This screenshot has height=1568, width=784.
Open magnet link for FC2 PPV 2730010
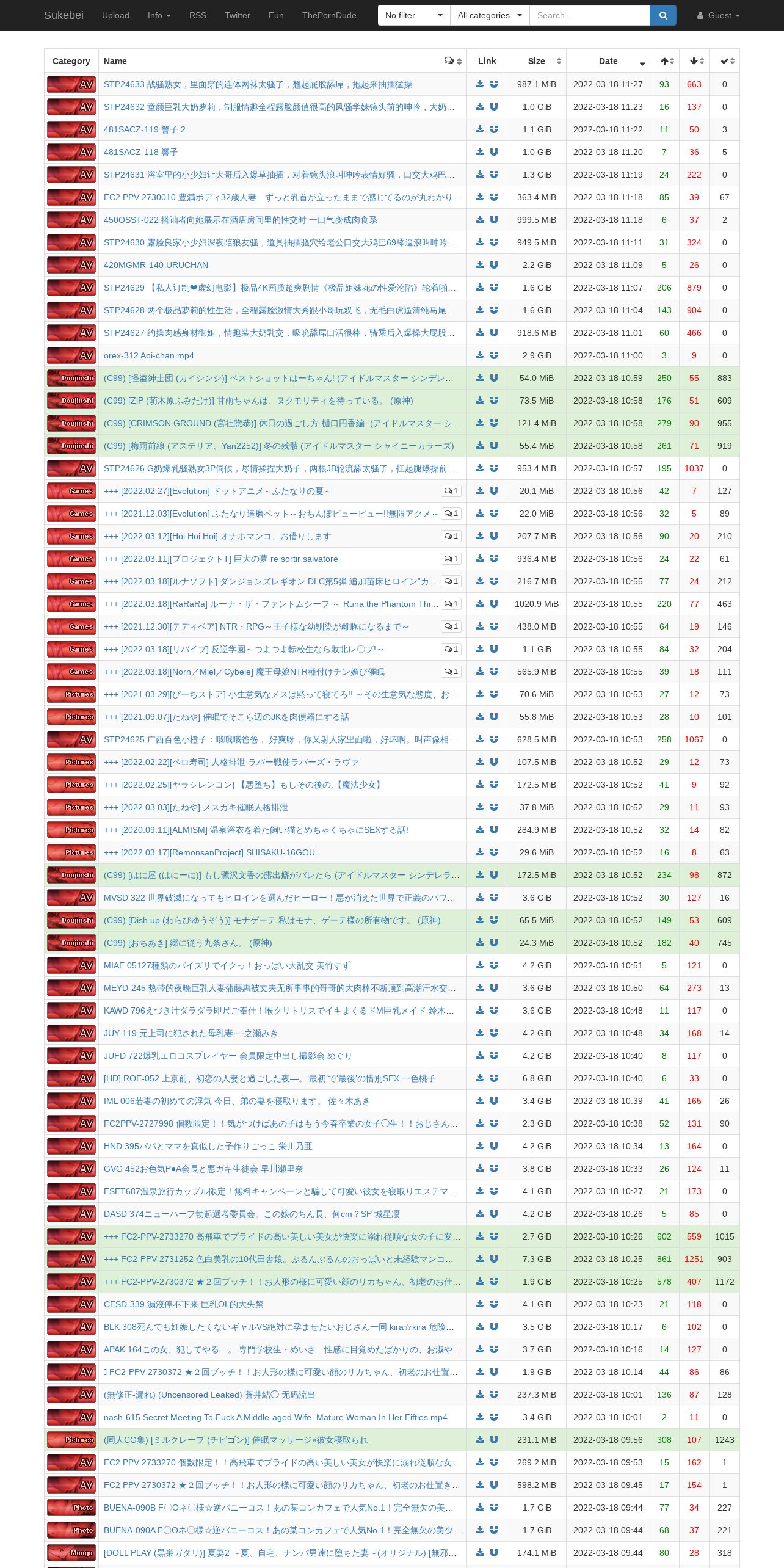[494, 197]
